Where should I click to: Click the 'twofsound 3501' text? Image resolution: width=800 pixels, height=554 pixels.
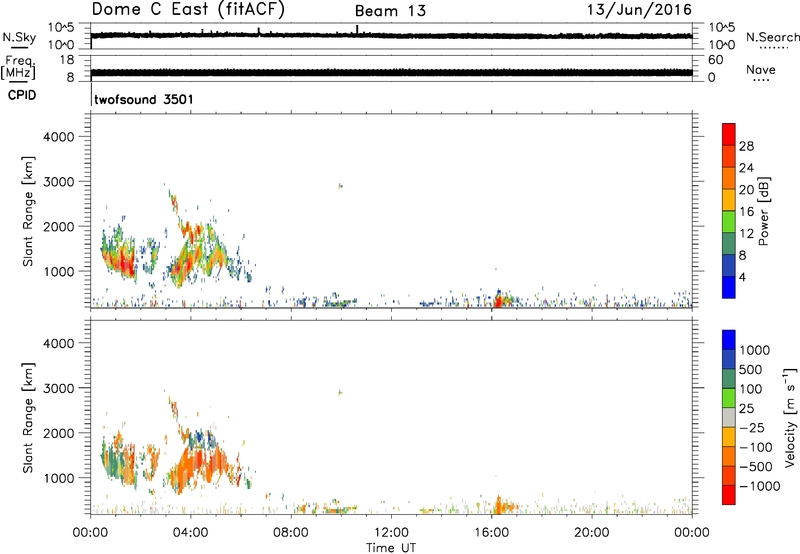pyautogui.click(x=144, y=99)
